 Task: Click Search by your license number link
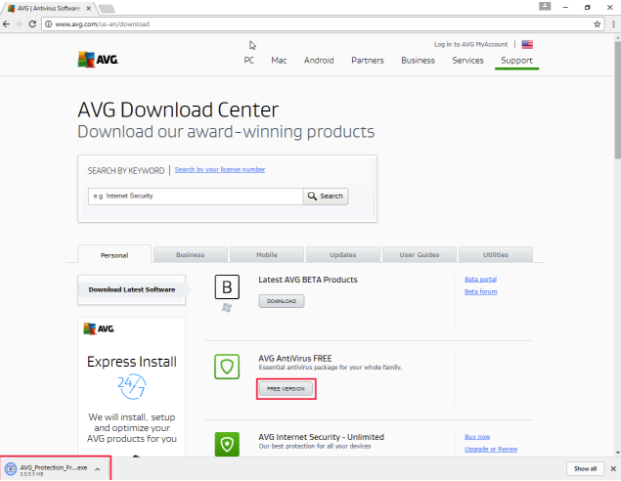click(x=220, y=169)
